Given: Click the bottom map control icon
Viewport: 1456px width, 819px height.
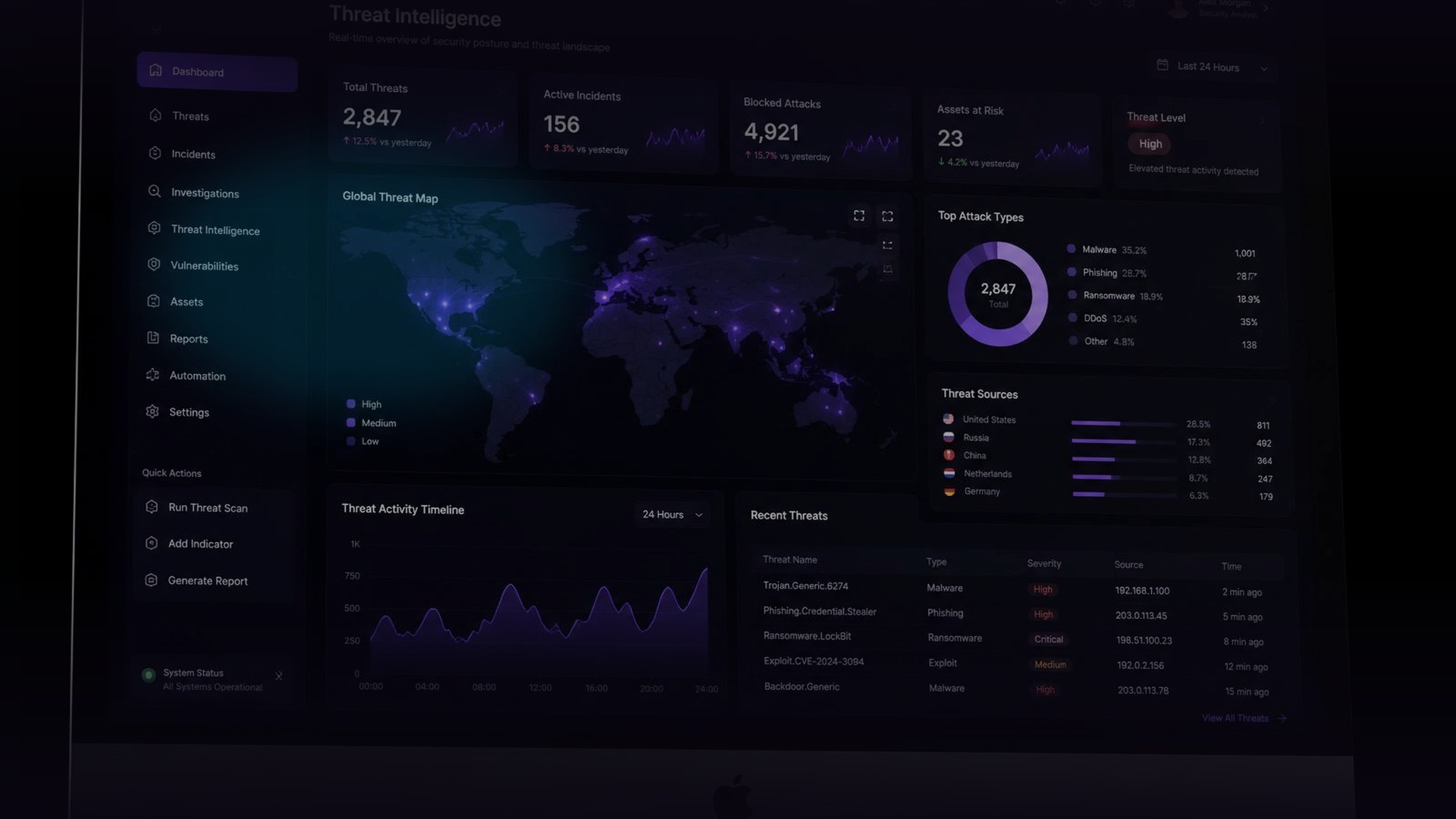Looking at the screenshot, I should tap(887, 269).
